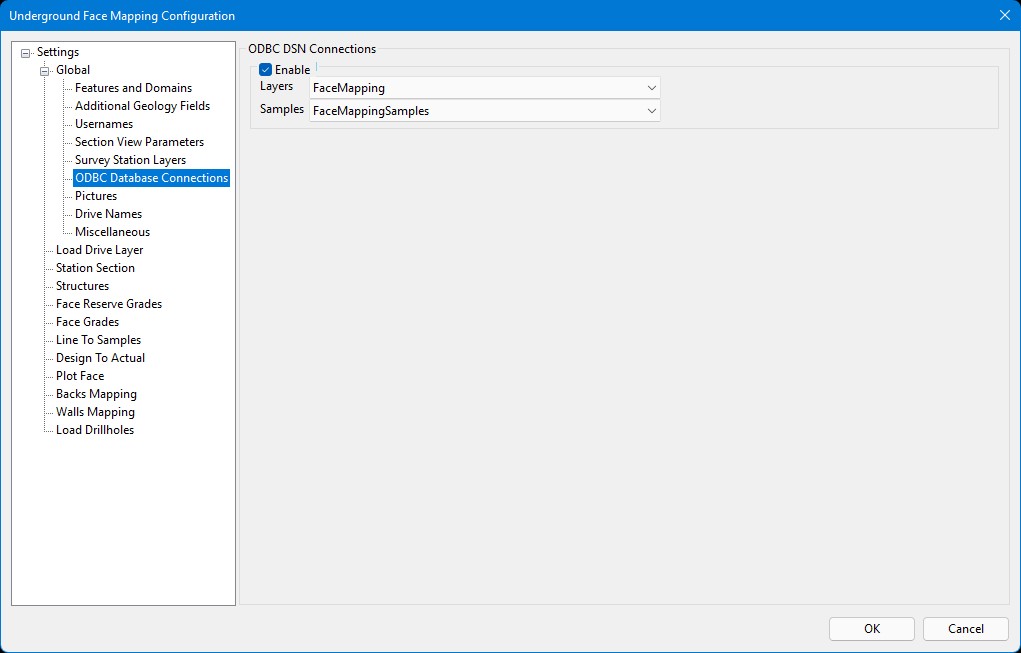Close the configuration dialog window
The width and height of the screenshot is (1021, 653).
coord(1004,15)
